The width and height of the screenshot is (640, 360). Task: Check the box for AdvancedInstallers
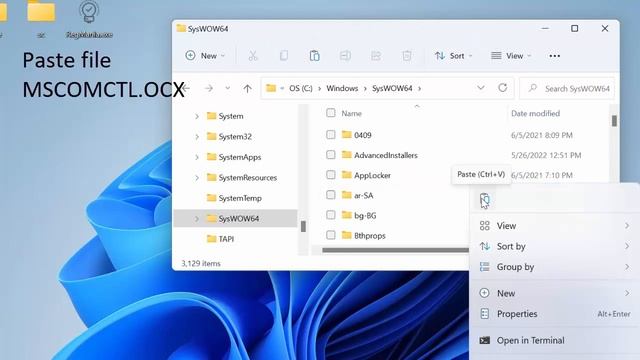tap(331, 154)
